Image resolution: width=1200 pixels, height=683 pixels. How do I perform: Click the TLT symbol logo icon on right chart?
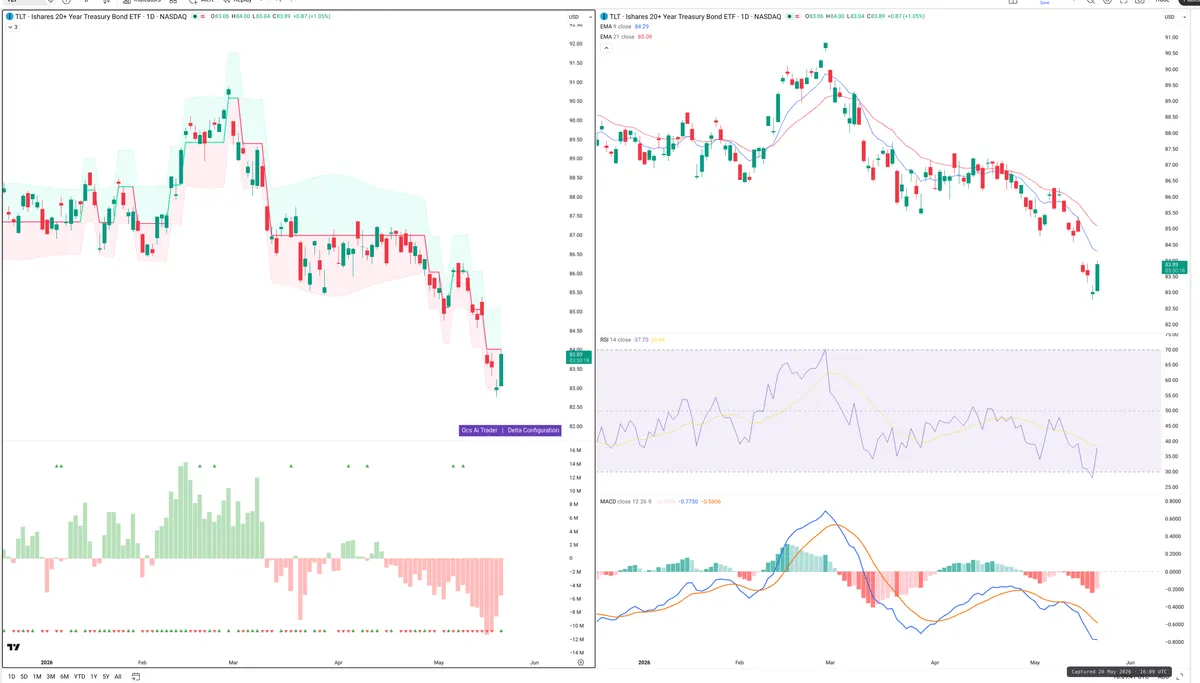604,17
